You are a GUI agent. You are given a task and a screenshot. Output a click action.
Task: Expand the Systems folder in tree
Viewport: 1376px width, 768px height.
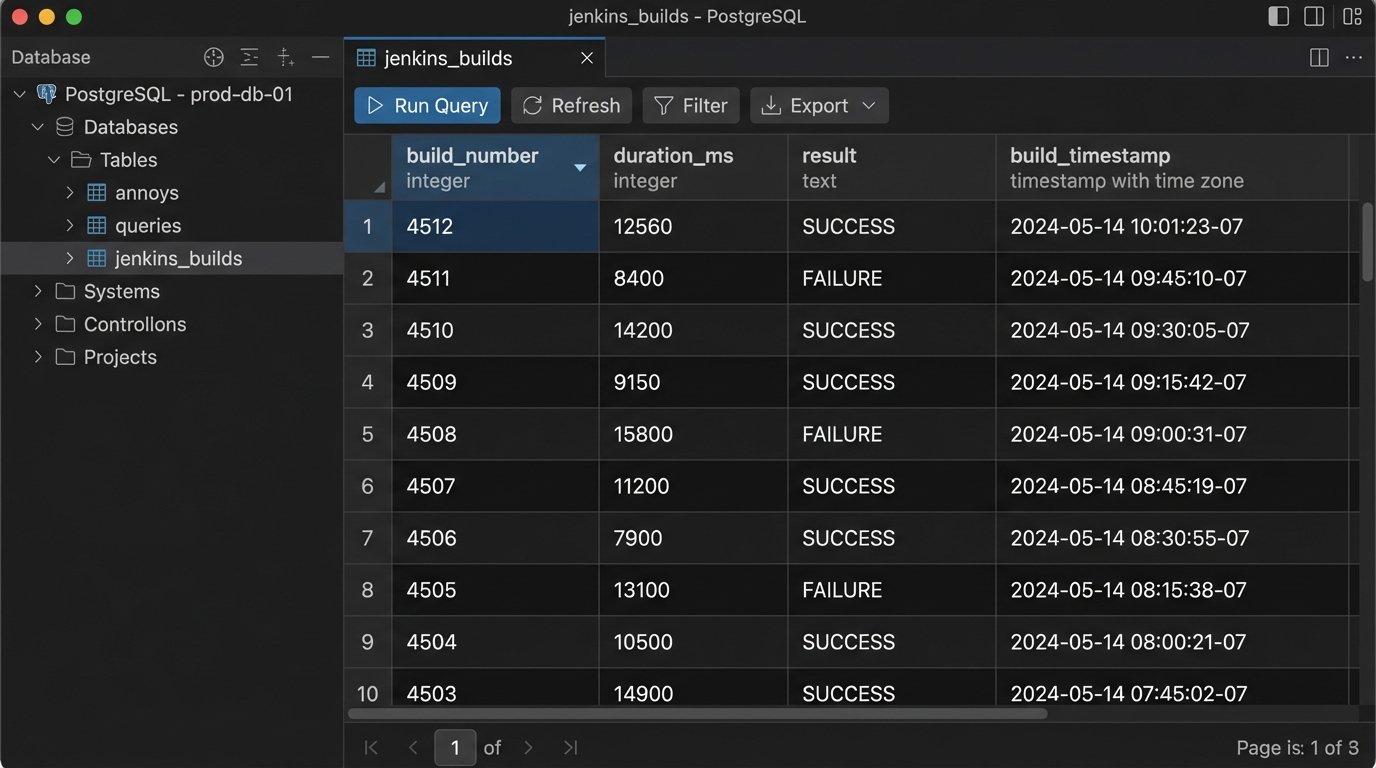pyautogui.click(x=38, y=291)
